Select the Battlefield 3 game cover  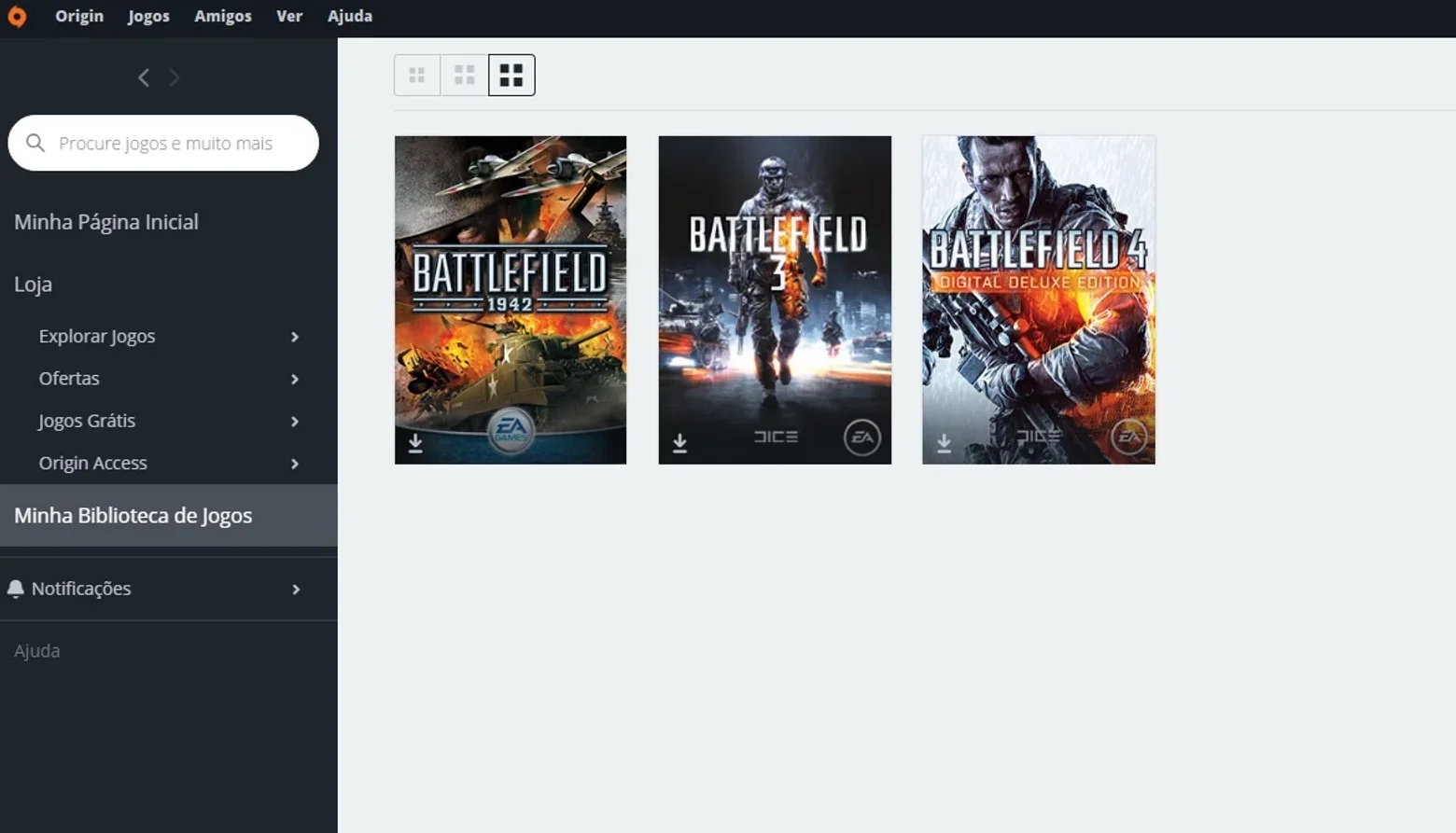(x=775, y=300)
